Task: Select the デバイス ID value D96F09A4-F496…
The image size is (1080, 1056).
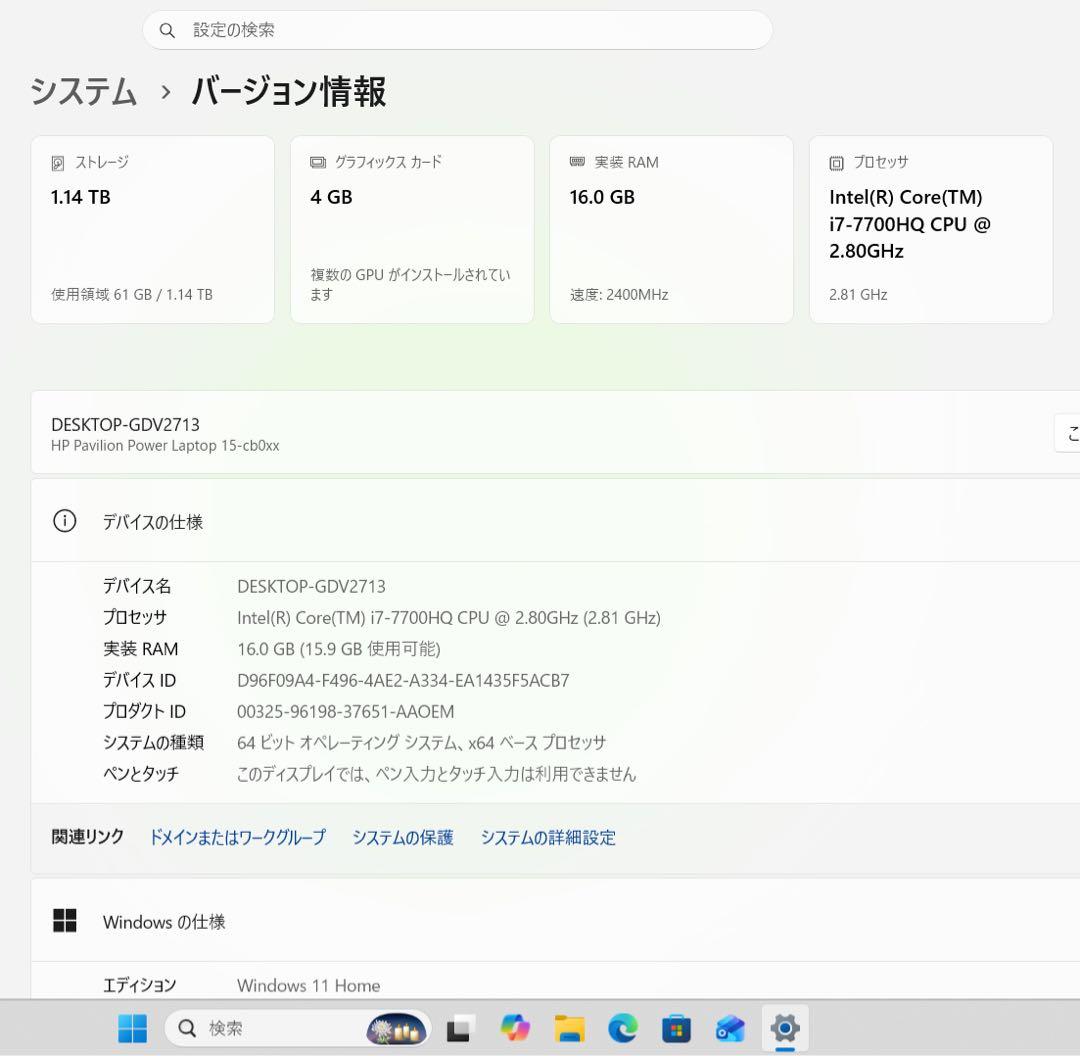Action: tap(403, 681)
